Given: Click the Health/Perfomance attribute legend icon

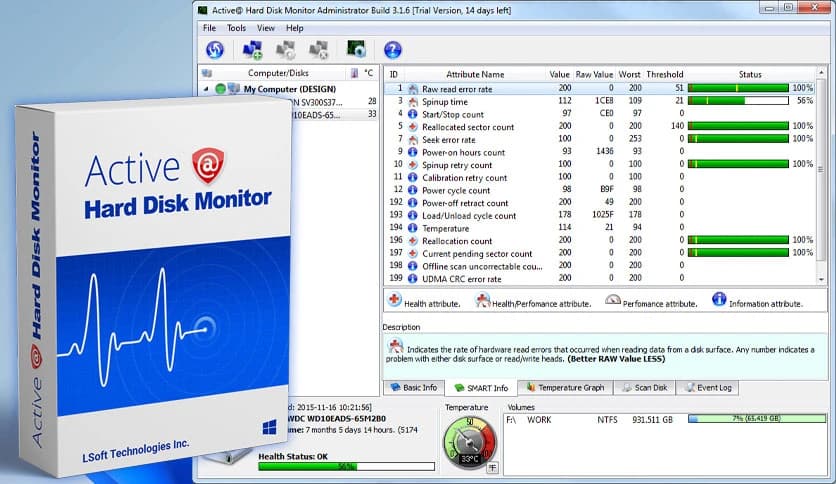Looking at the screenshot, I should pos(483,300).
